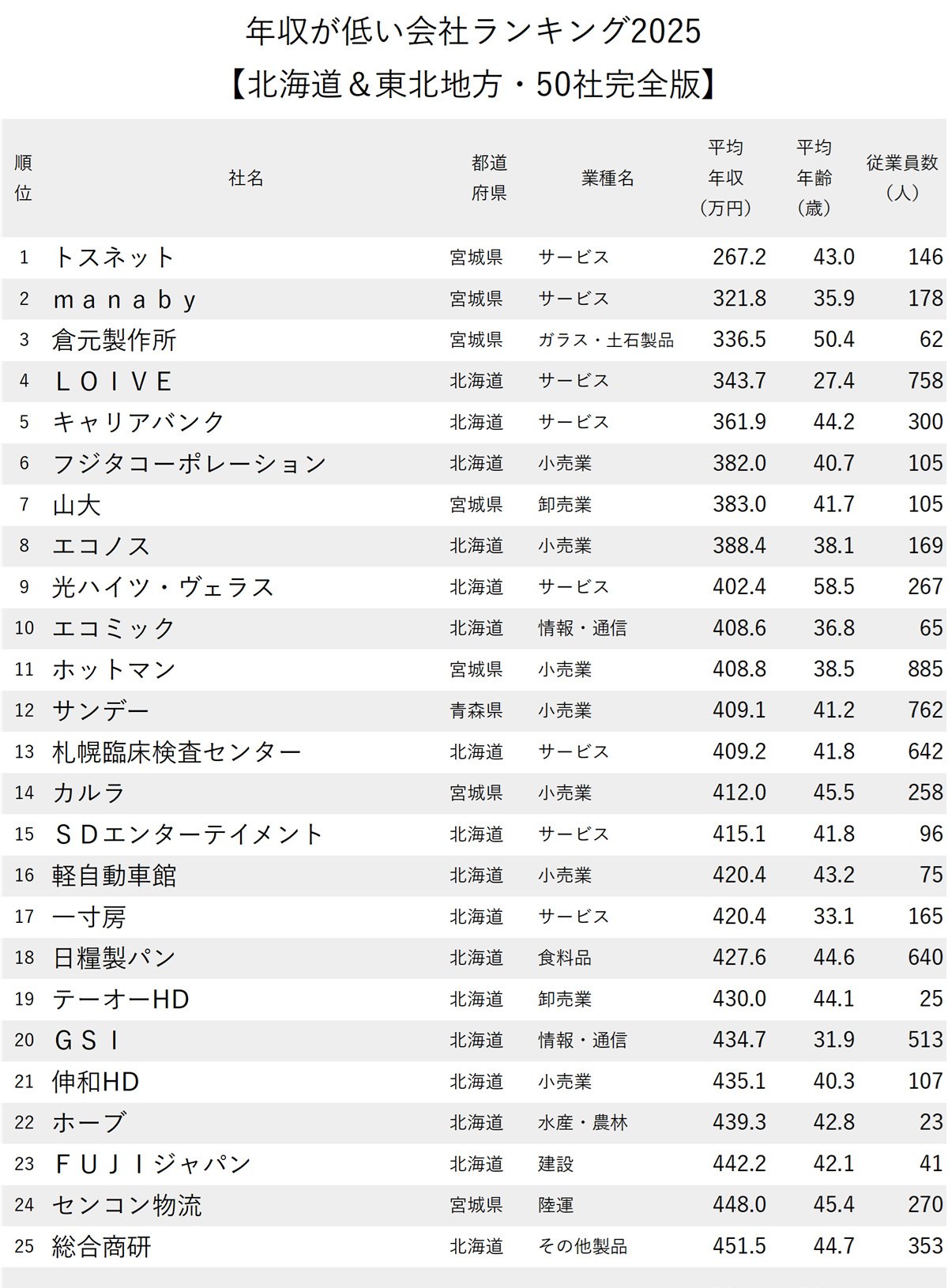
Task: Click the 従業員数（人） column header
Action: (x=902, y=178)
